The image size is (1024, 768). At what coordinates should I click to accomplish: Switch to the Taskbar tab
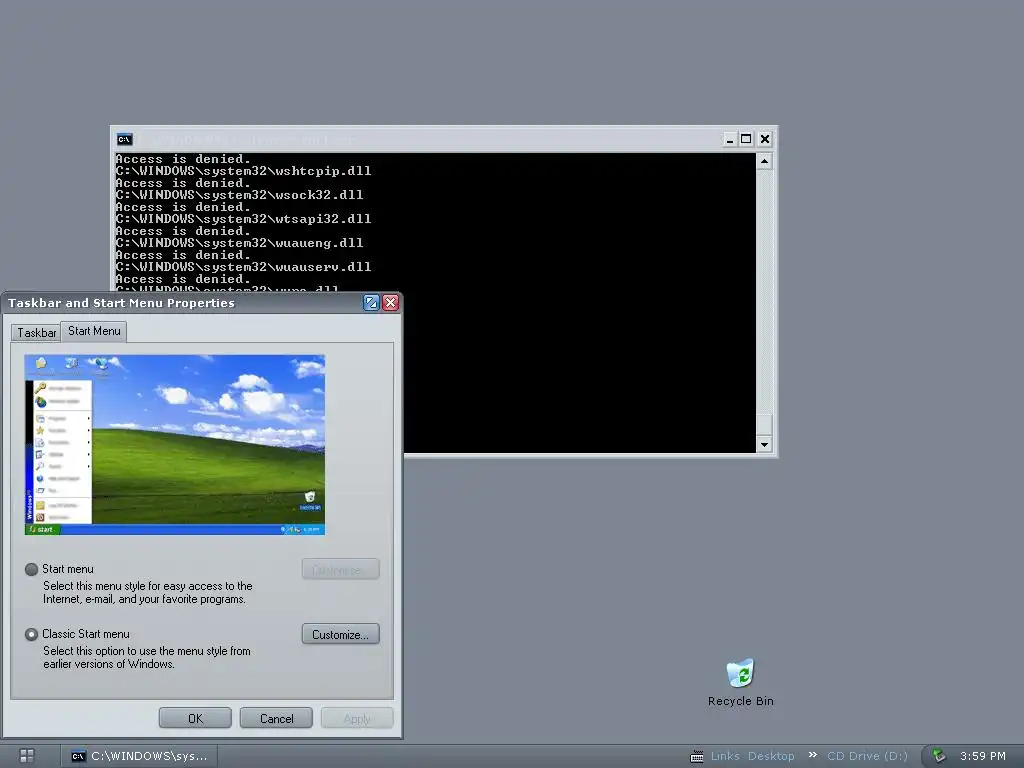point(37,332)
